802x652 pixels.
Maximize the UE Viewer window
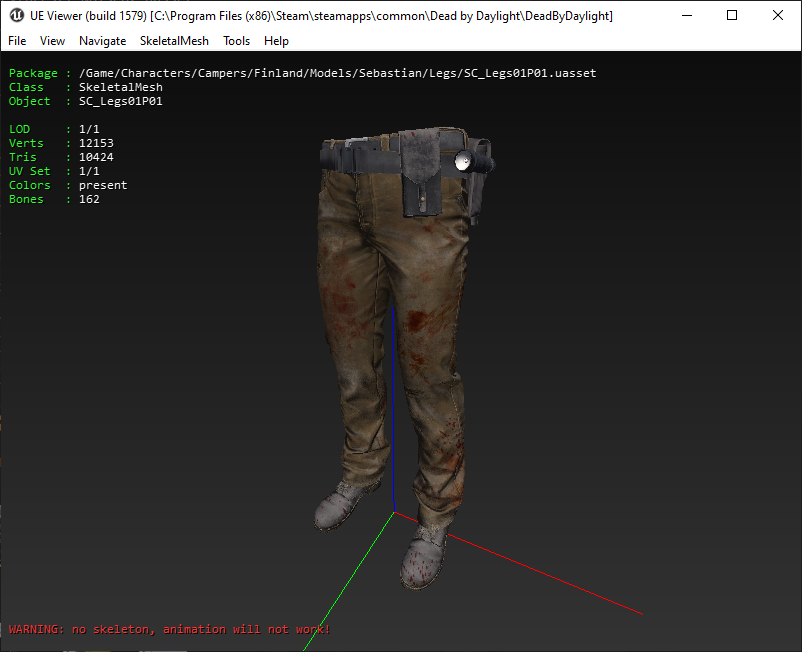click(x=732, y=15)
